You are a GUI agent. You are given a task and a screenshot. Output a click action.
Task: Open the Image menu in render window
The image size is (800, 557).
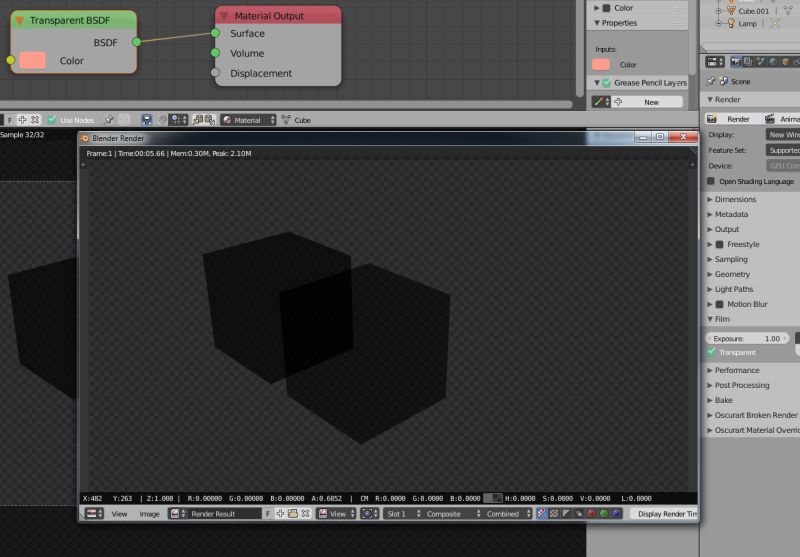[149, 514]
